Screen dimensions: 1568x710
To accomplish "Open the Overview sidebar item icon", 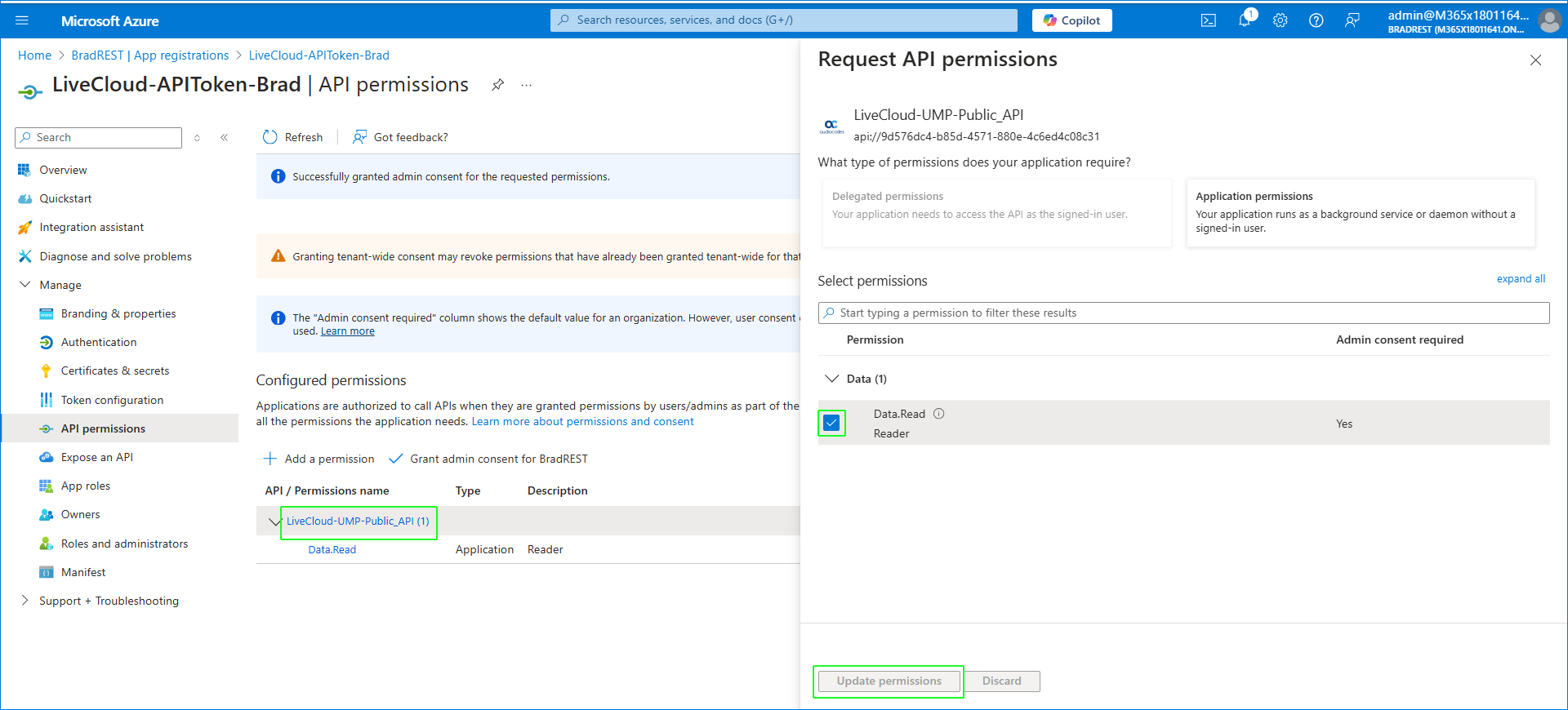I will [24, 170].
